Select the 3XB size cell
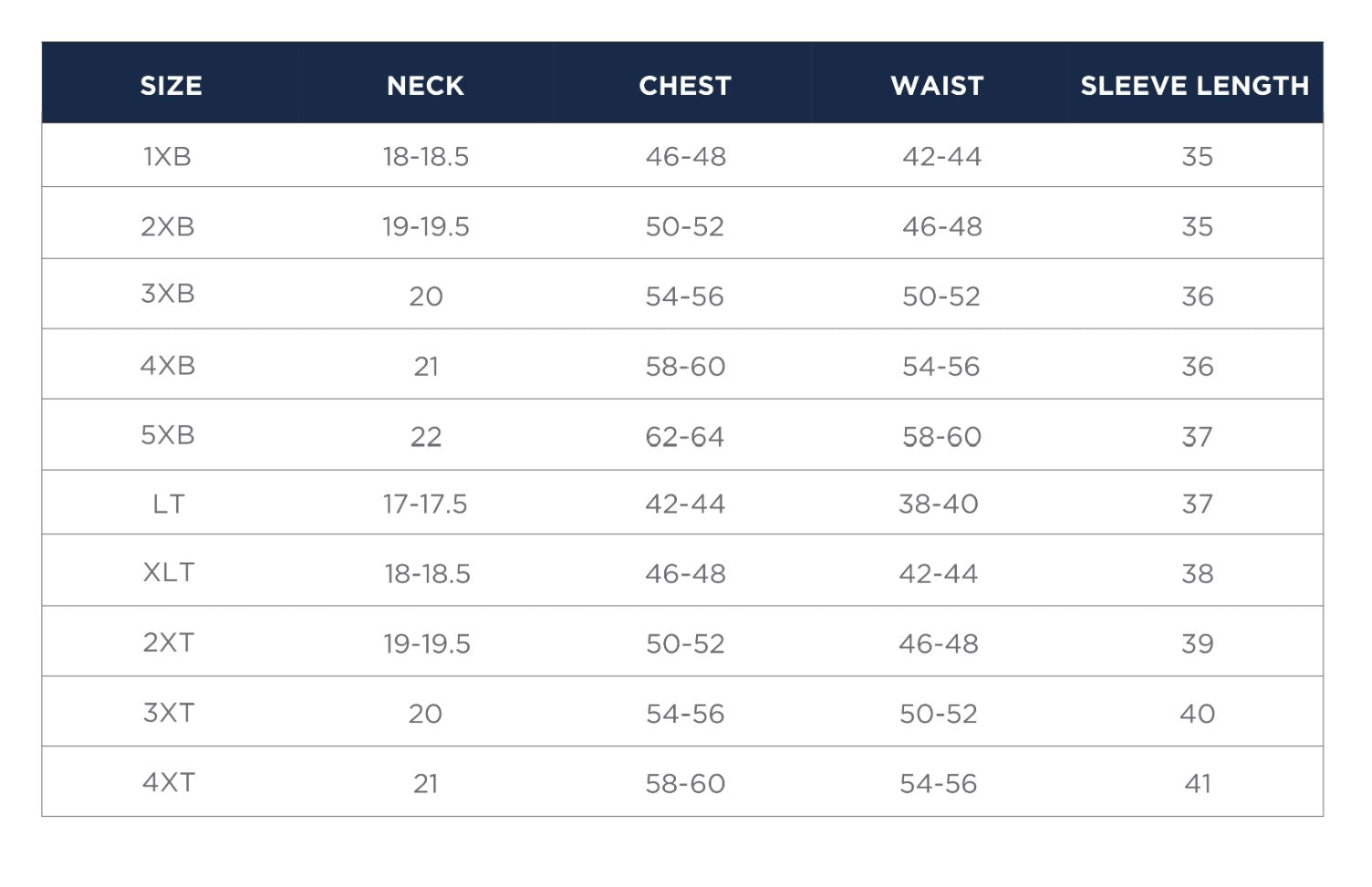This screenshot has height=887, width=1372. point(168,294)
